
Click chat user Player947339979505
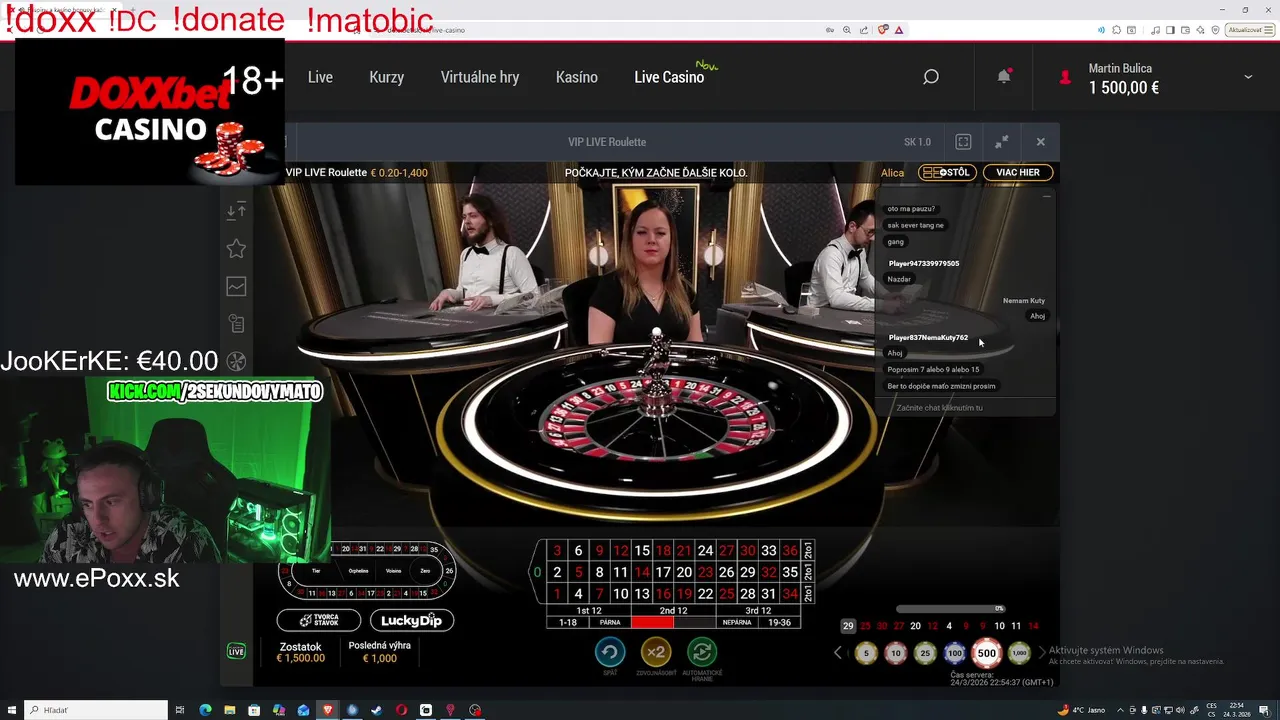point(924,264)
